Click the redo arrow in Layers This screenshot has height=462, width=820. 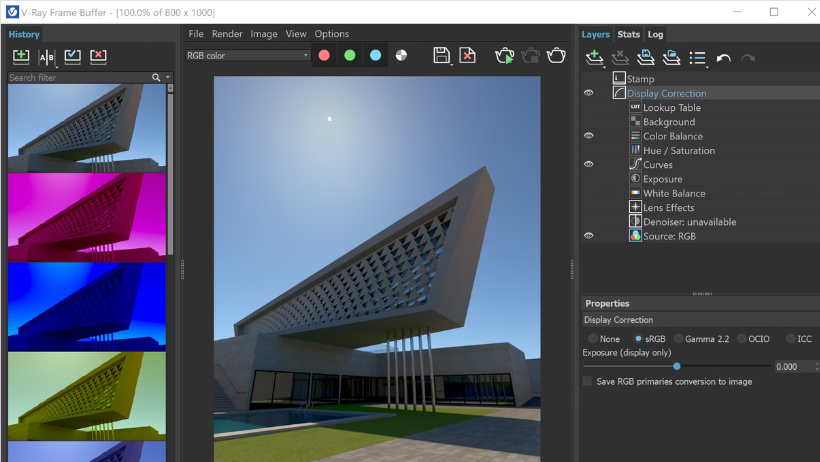(748, 58)
